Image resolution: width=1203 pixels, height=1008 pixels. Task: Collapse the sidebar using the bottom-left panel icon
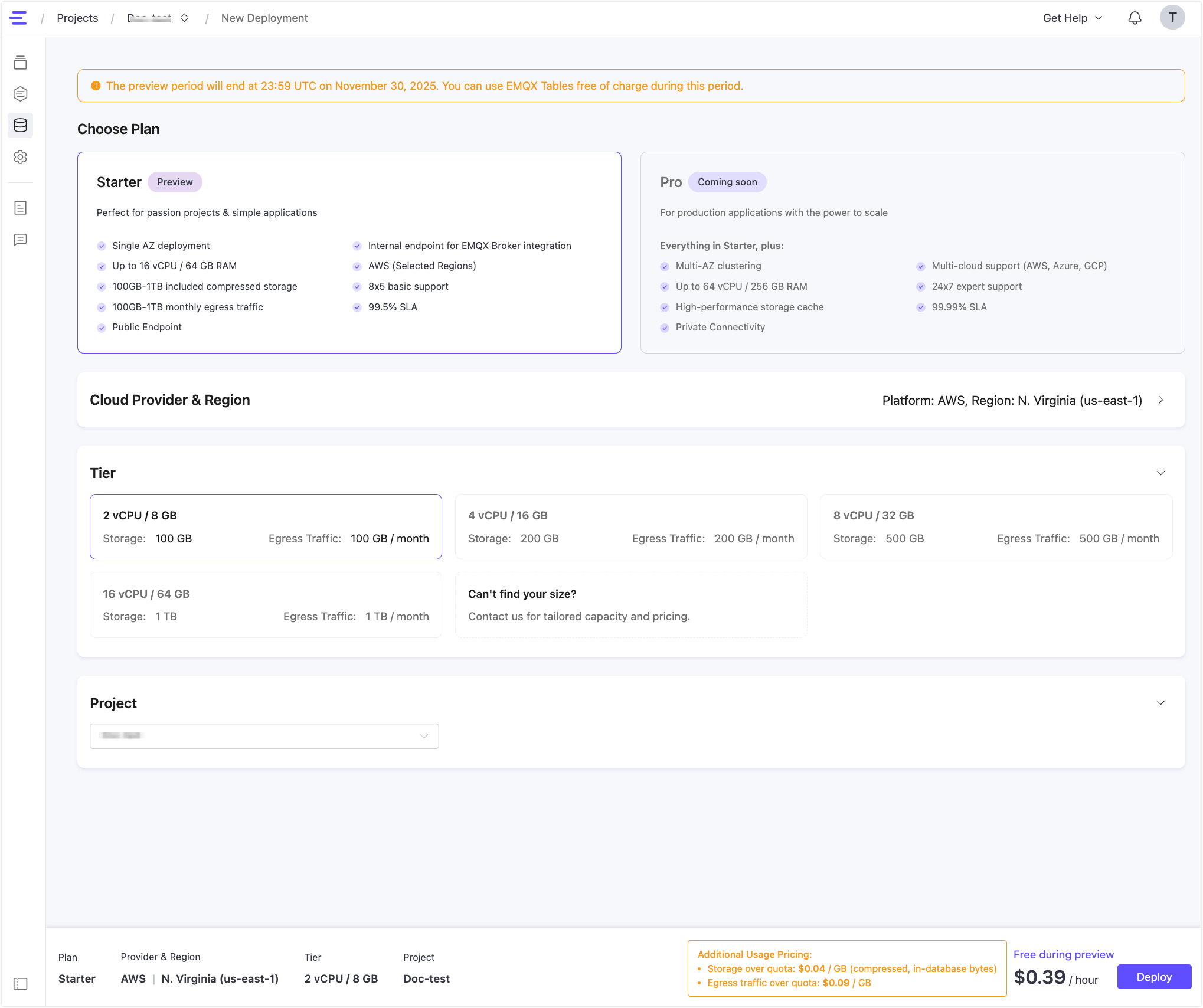pos(21,984)
